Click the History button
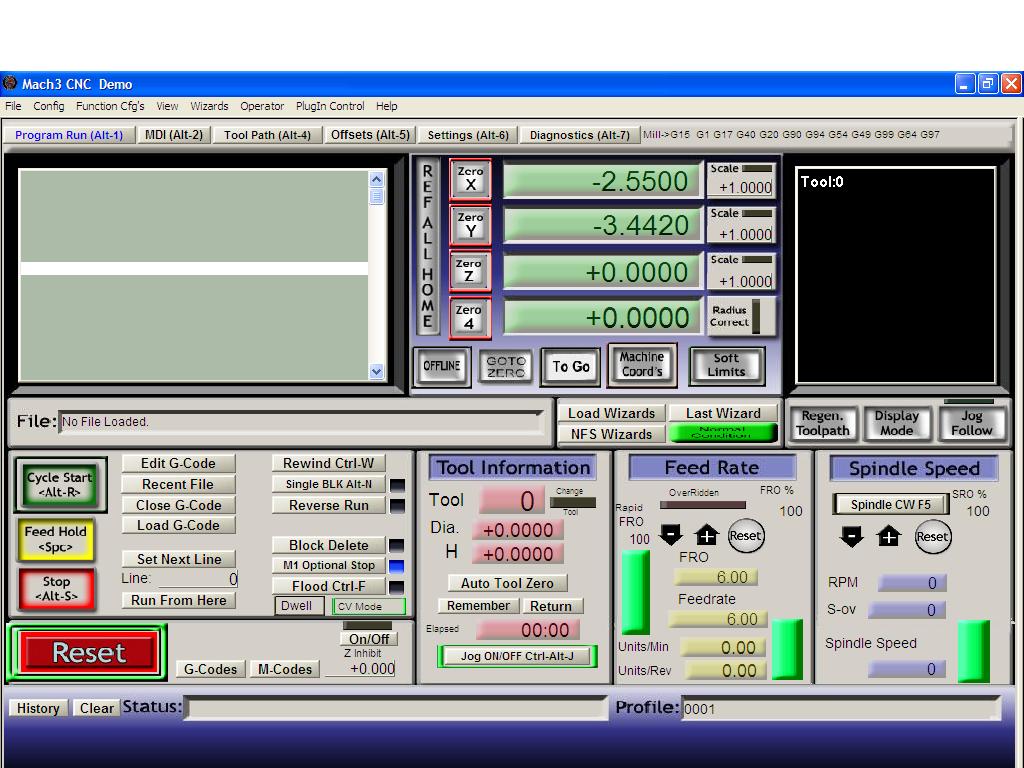 [38, 709]
